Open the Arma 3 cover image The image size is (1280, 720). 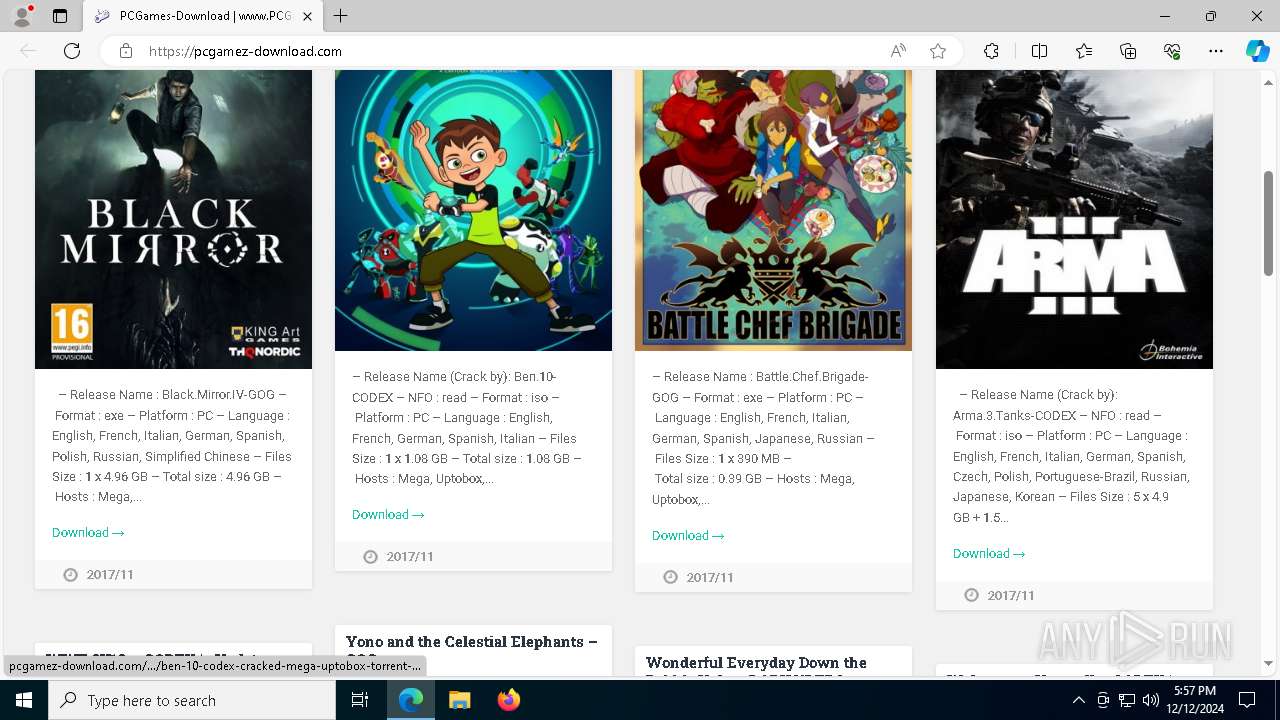[1074, 219]
